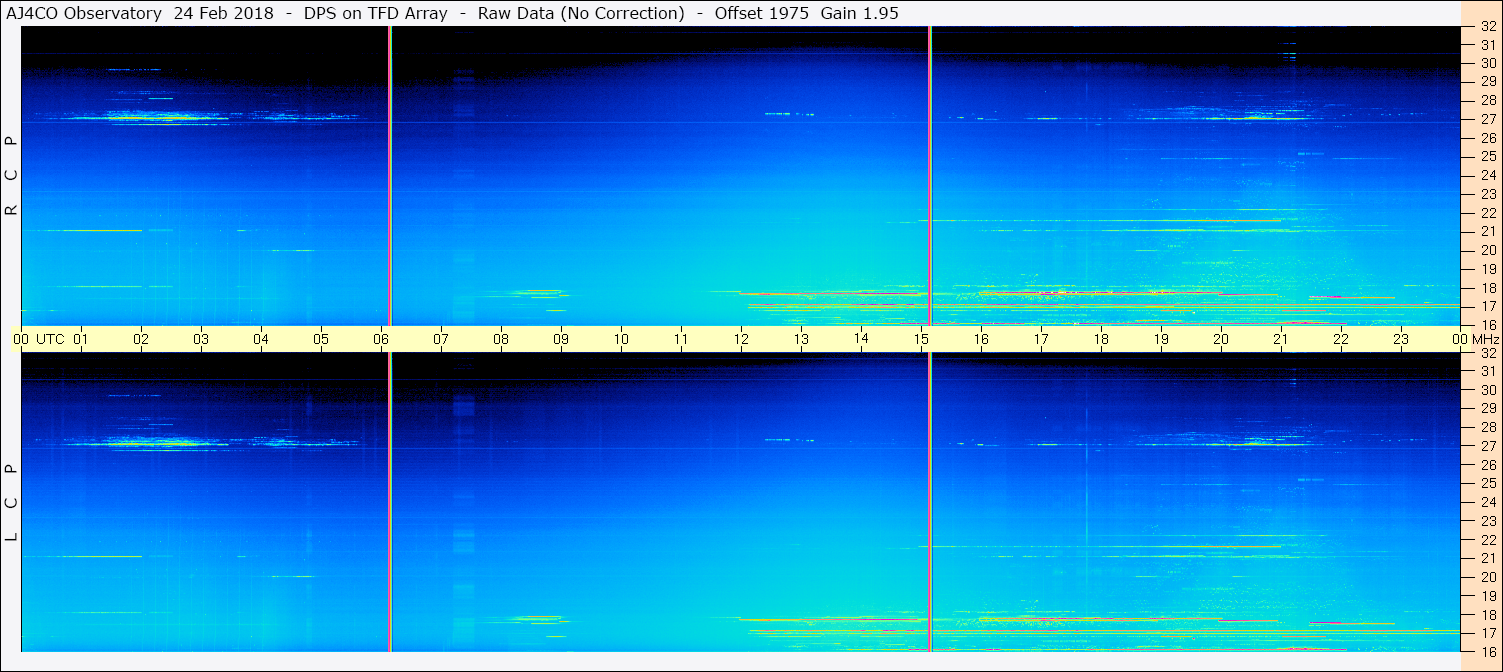Viewport: 1503px width, 672px height.
Task: Click the 32 frequency label of RCP panel
Action: pos(1488,27)
